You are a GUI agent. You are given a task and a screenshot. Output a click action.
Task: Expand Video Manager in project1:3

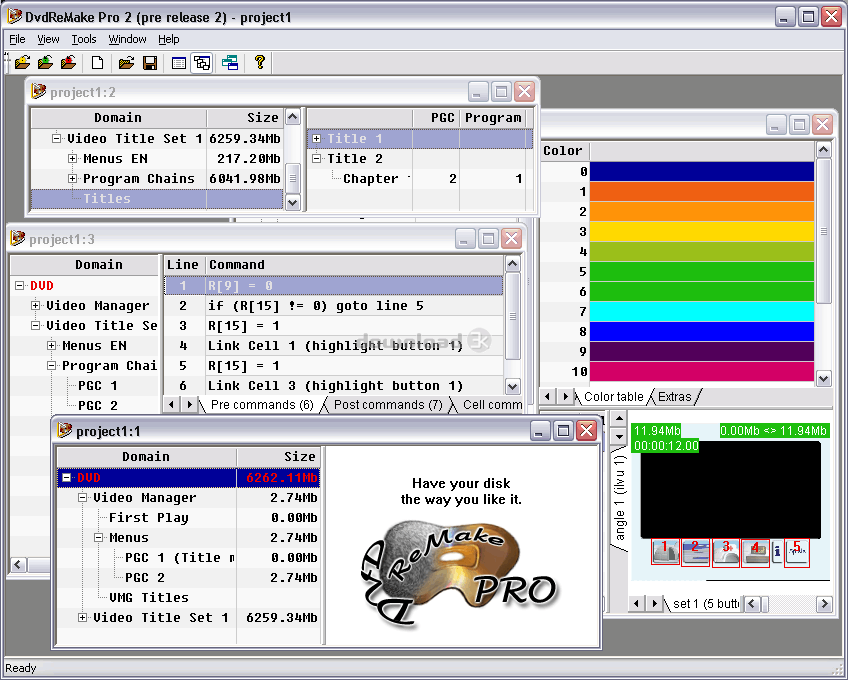point(36,306)
